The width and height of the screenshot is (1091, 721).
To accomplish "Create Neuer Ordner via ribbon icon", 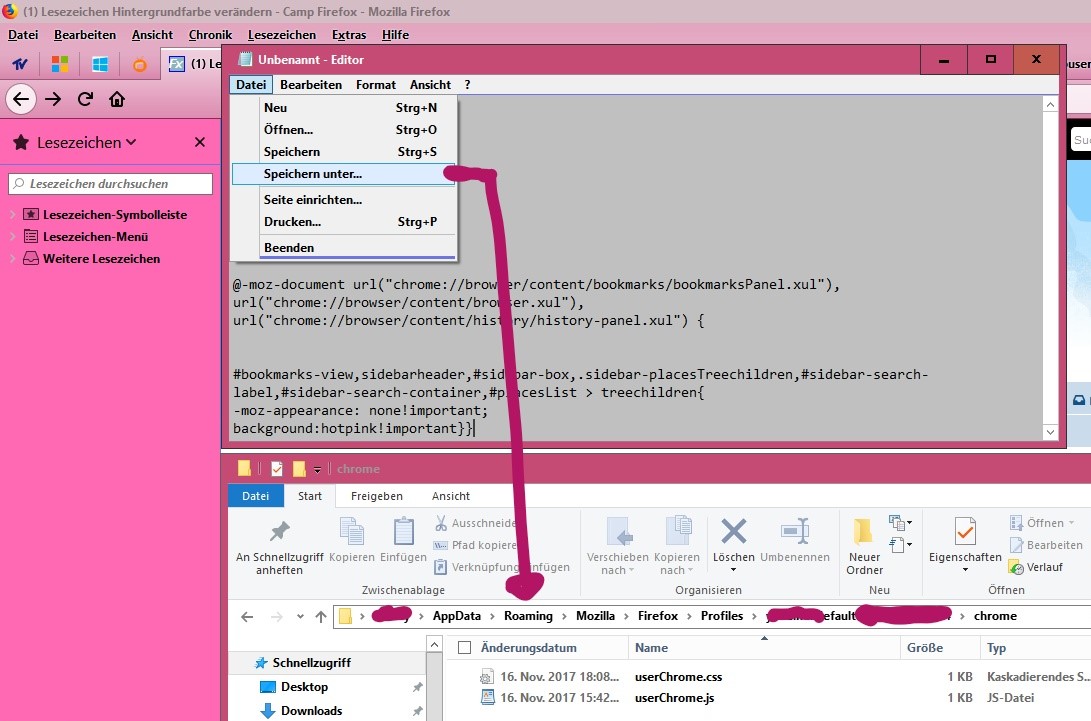I will click(863, 532).
